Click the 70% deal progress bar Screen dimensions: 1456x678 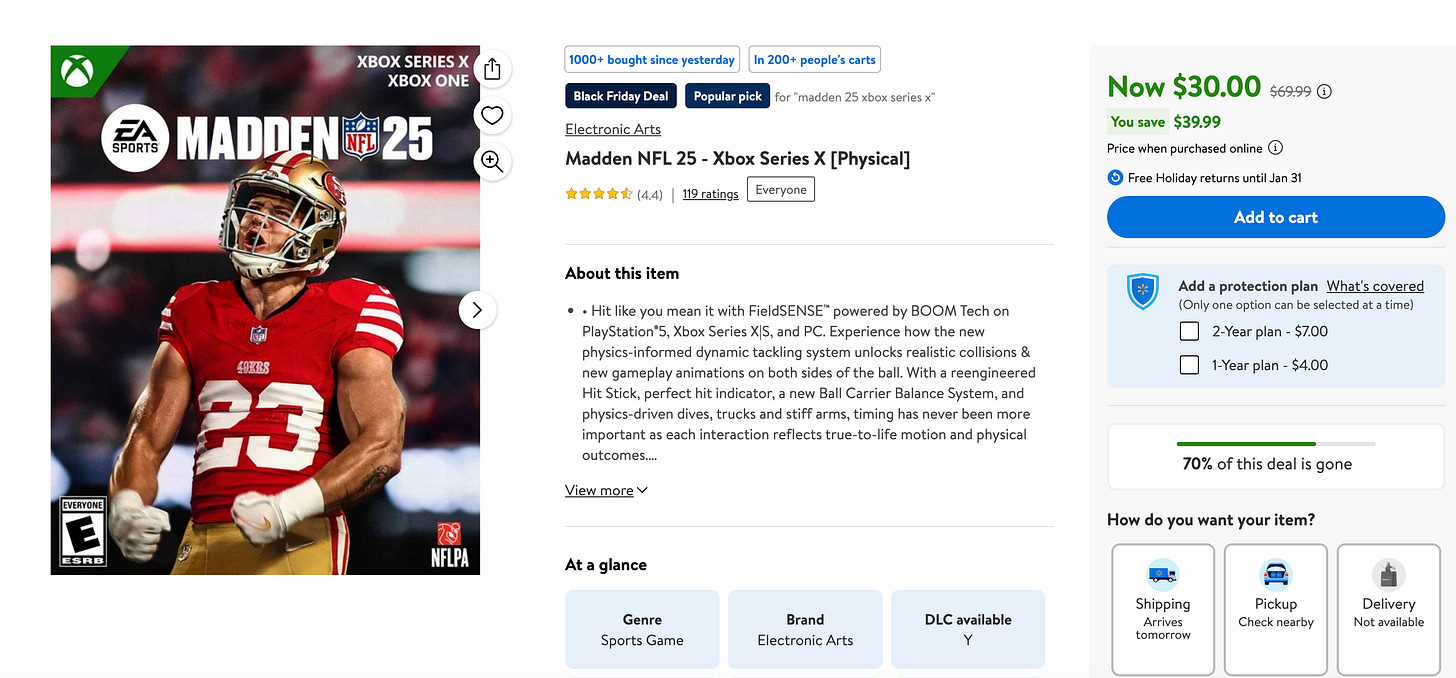coord(1275,443)
